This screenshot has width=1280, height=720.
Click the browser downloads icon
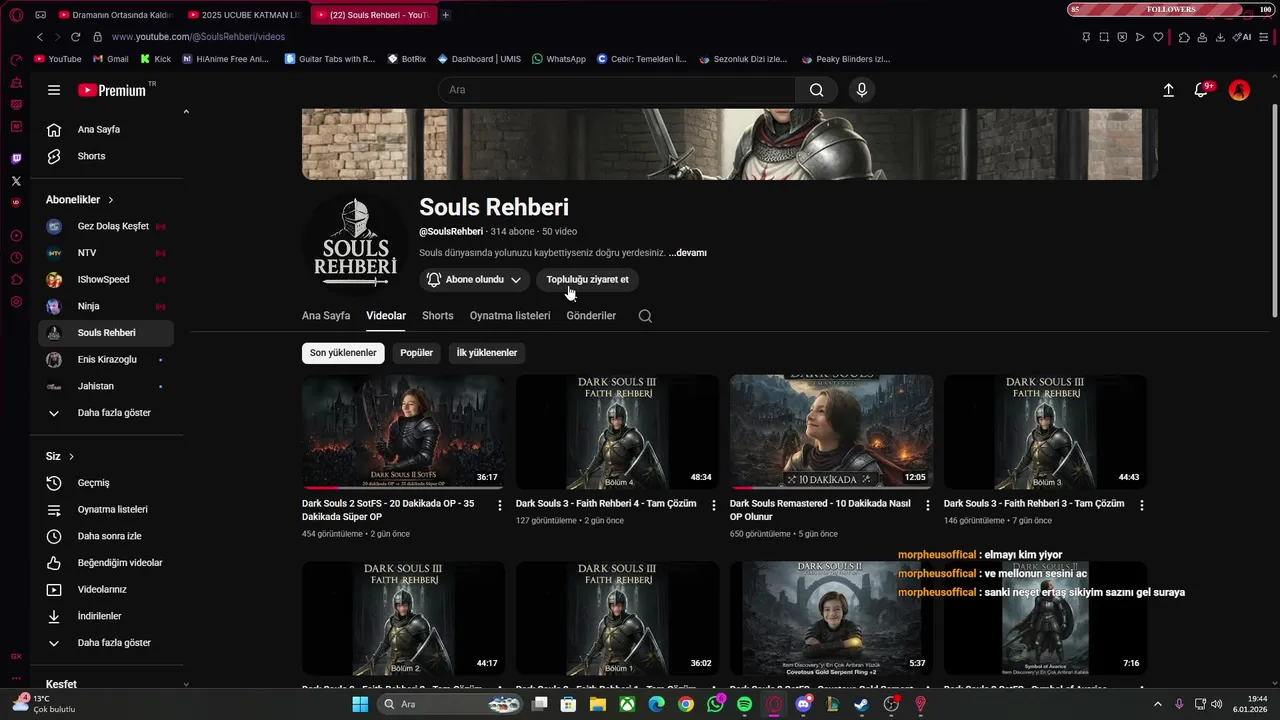(1220, 37)
